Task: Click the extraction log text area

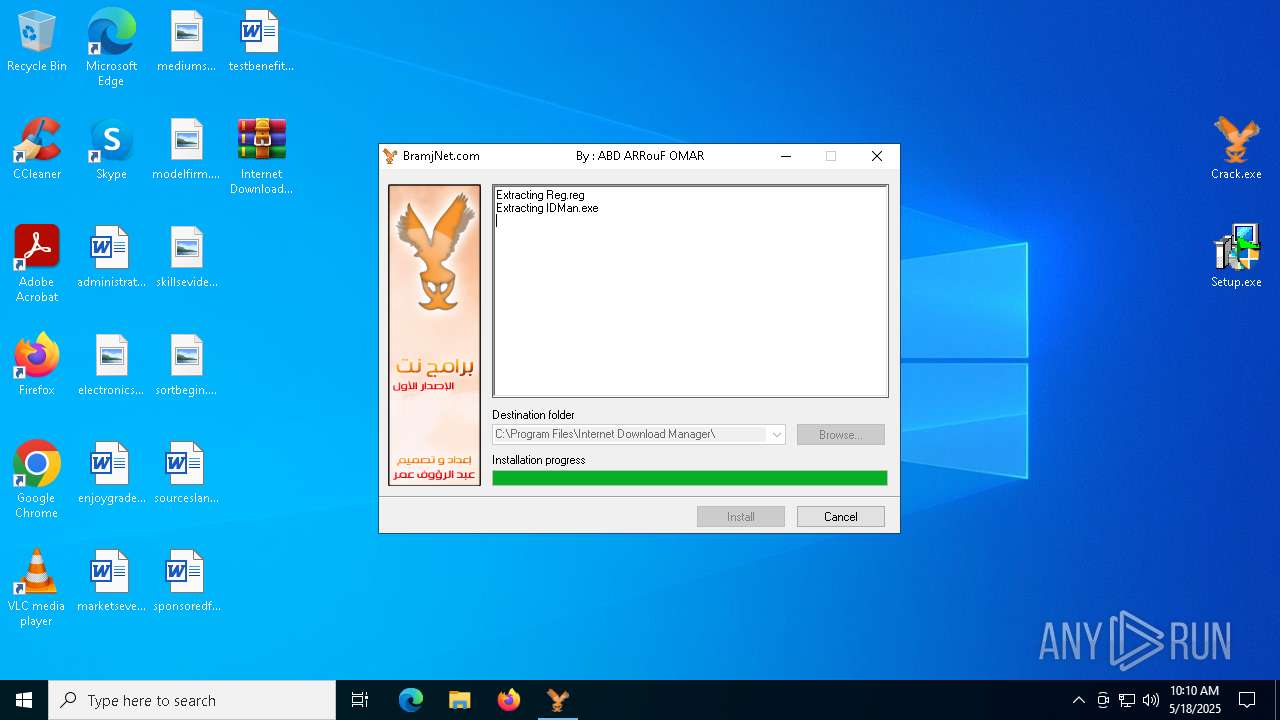Action: pyautogui.click(x=690, y=291)
